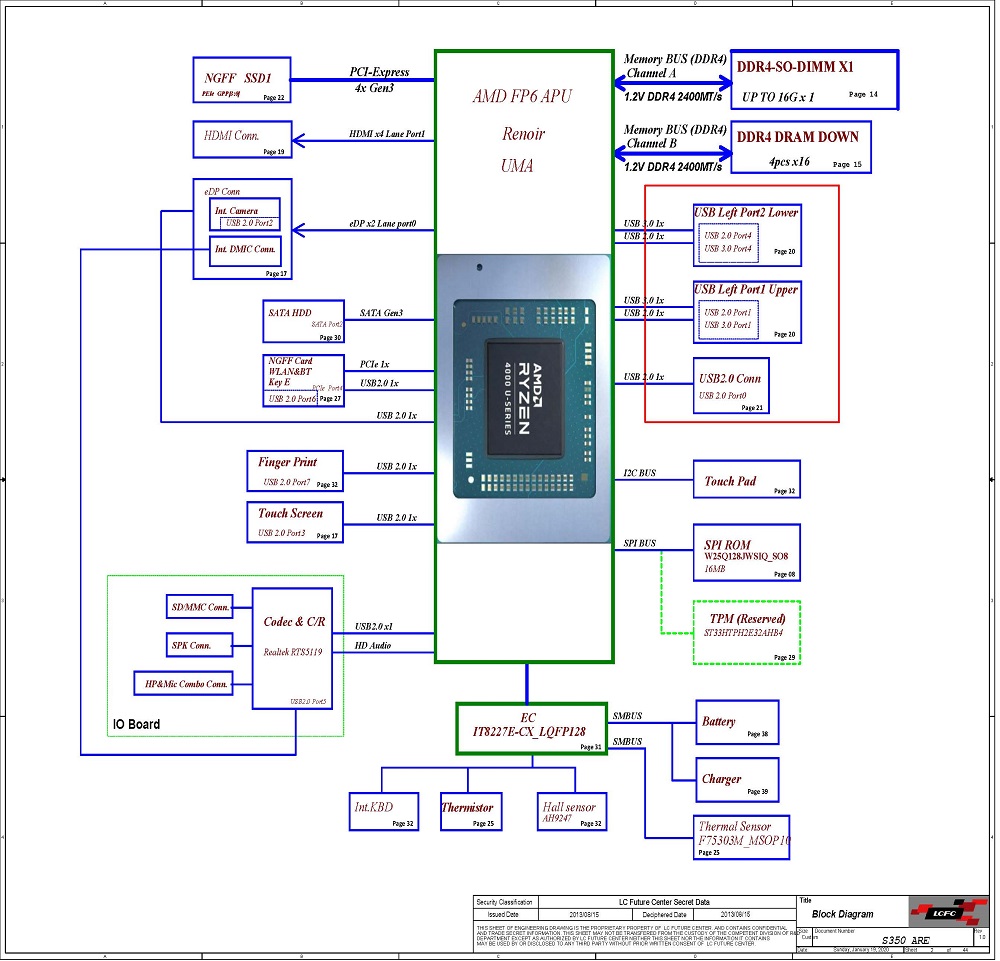Click the AMD Ryzen chip image

tap(524, 399)
